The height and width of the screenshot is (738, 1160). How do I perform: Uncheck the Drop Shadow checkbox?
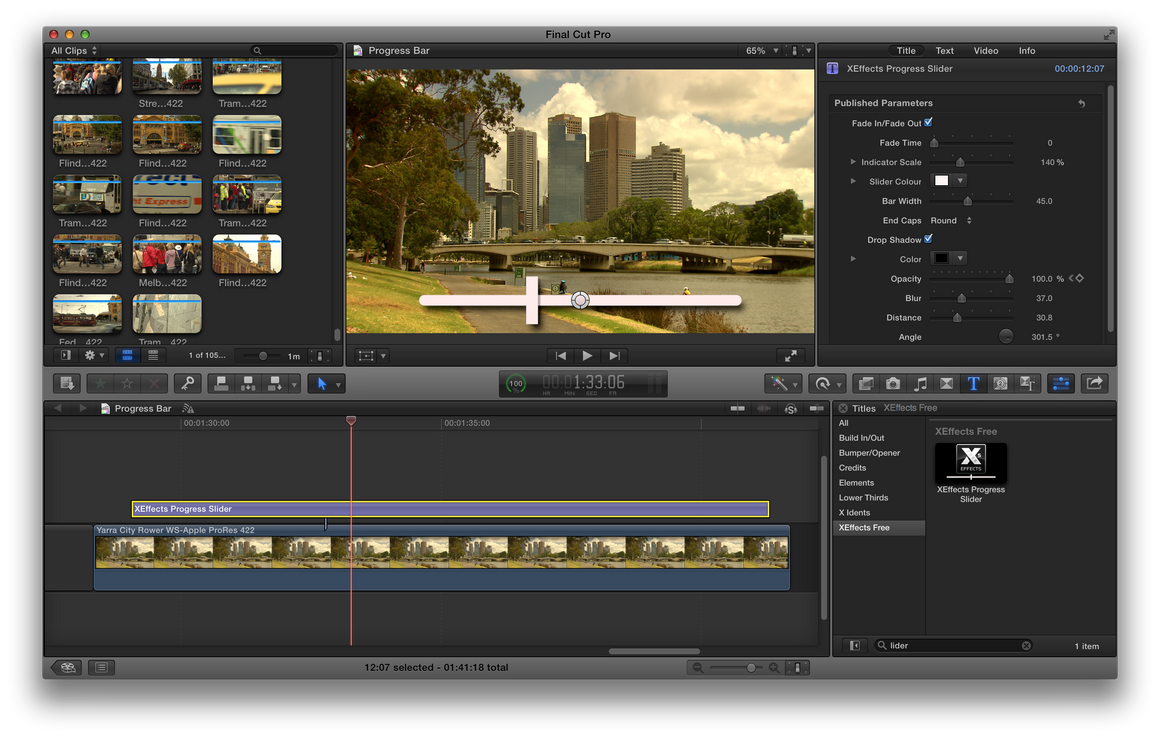(x=929, y=240)
